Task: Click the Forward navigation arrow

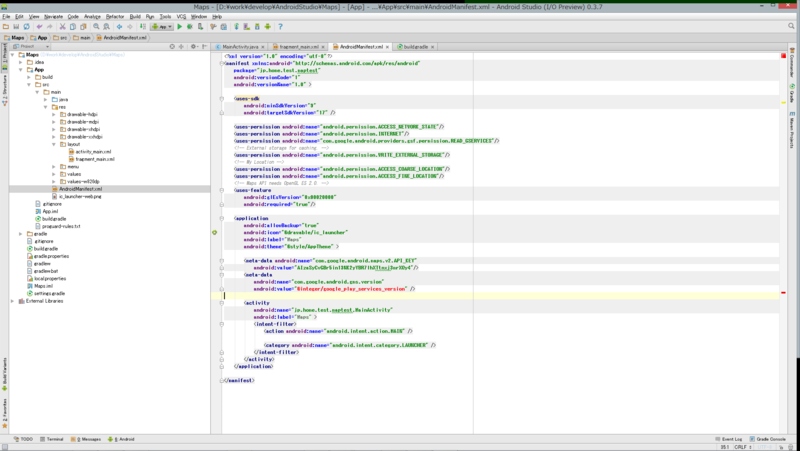Action: 130,27
